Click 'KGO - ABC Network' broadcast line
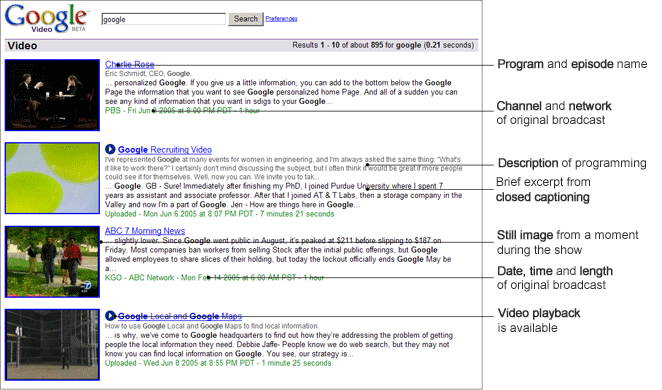Image resolution: width=662 pixels, height=390 pixels. (214, 278)
